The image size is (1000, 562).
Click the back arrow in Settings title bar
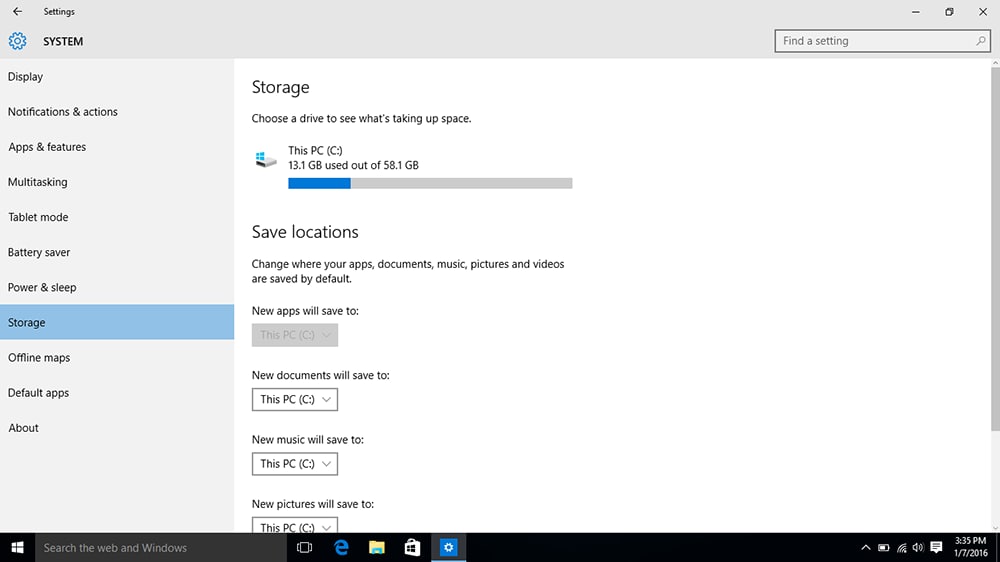point(17,11)
